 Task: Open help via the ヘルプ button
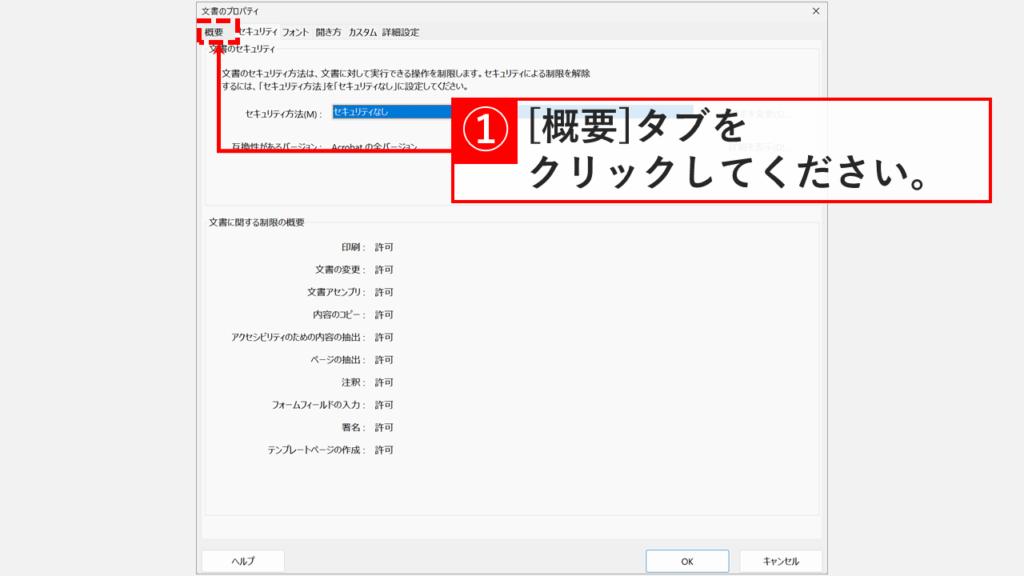(241, 560)
